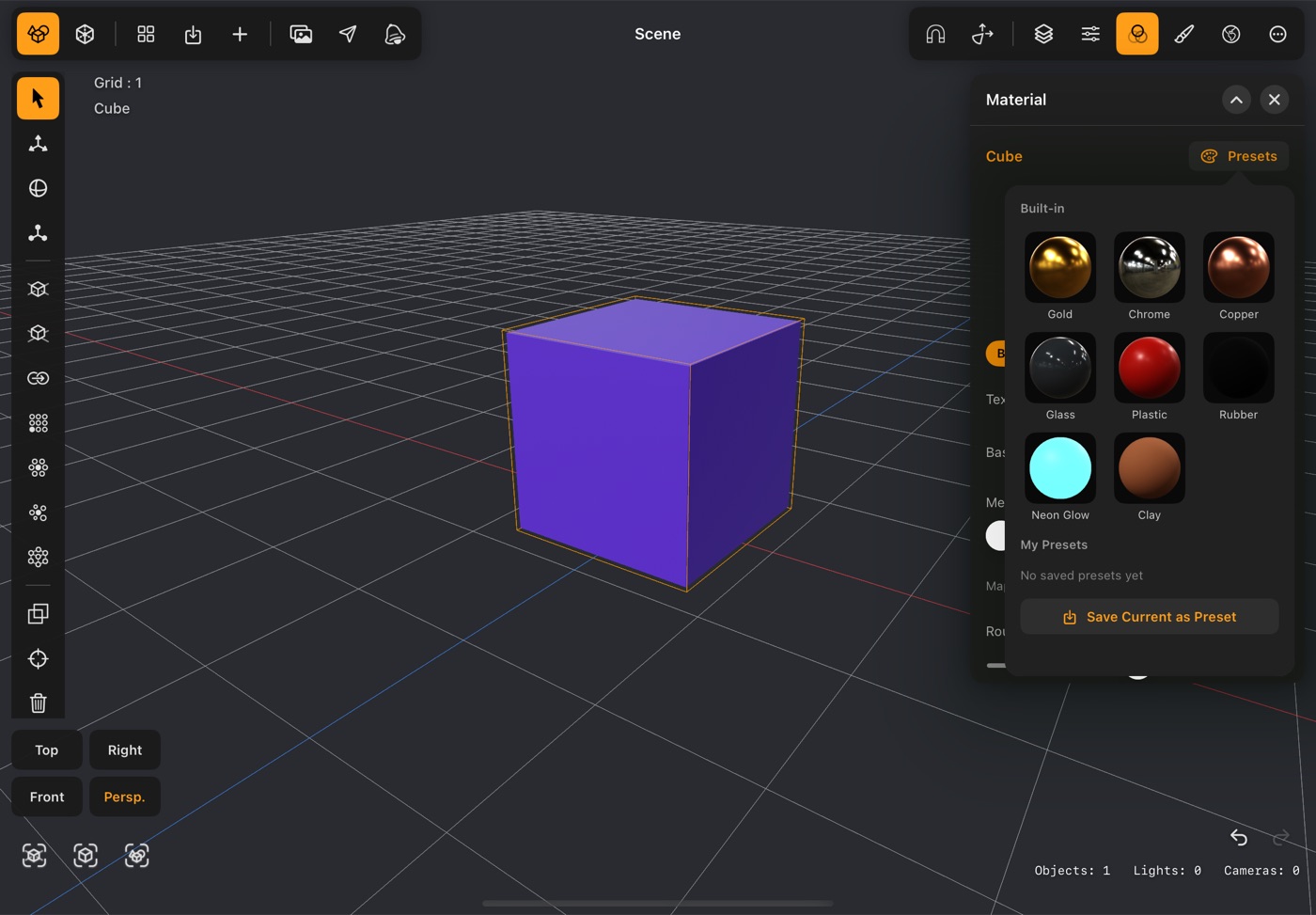The image size is (1316, 915).
Task: Click the undo arrow icon
Action: (1239, 837)
